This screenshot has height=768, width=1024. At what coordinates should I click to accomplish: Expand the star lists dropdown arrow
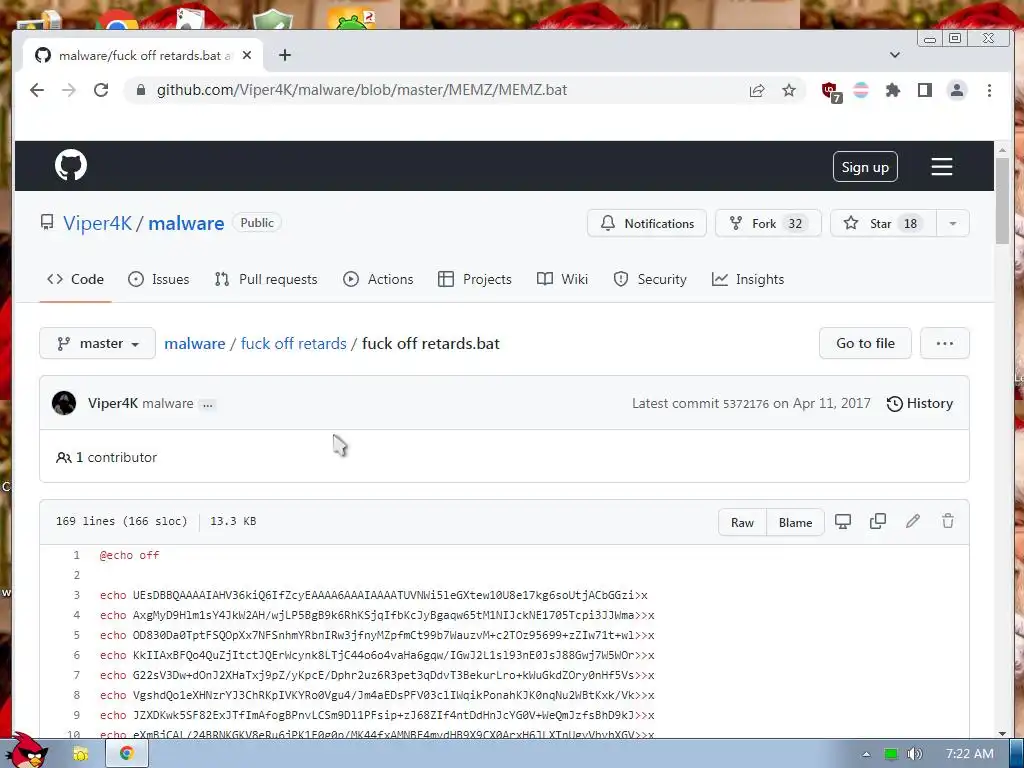pos(953,223)
